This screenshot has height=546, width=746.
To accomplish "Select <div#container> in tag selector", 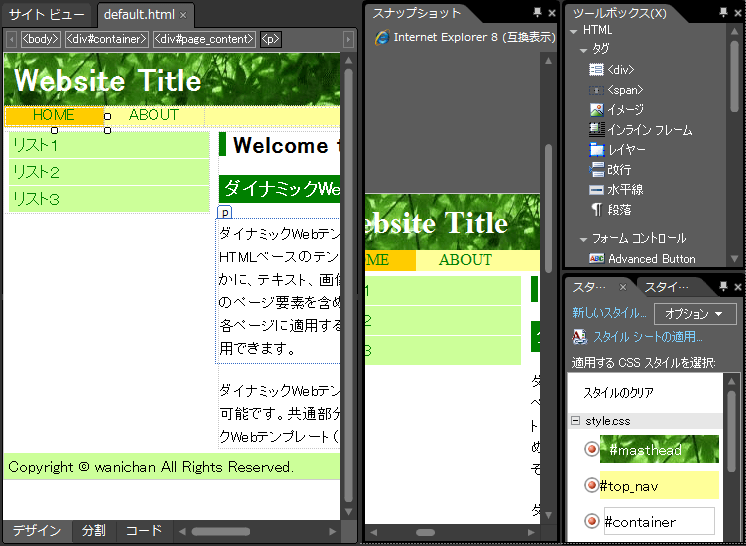I will [x=107, y=39].
